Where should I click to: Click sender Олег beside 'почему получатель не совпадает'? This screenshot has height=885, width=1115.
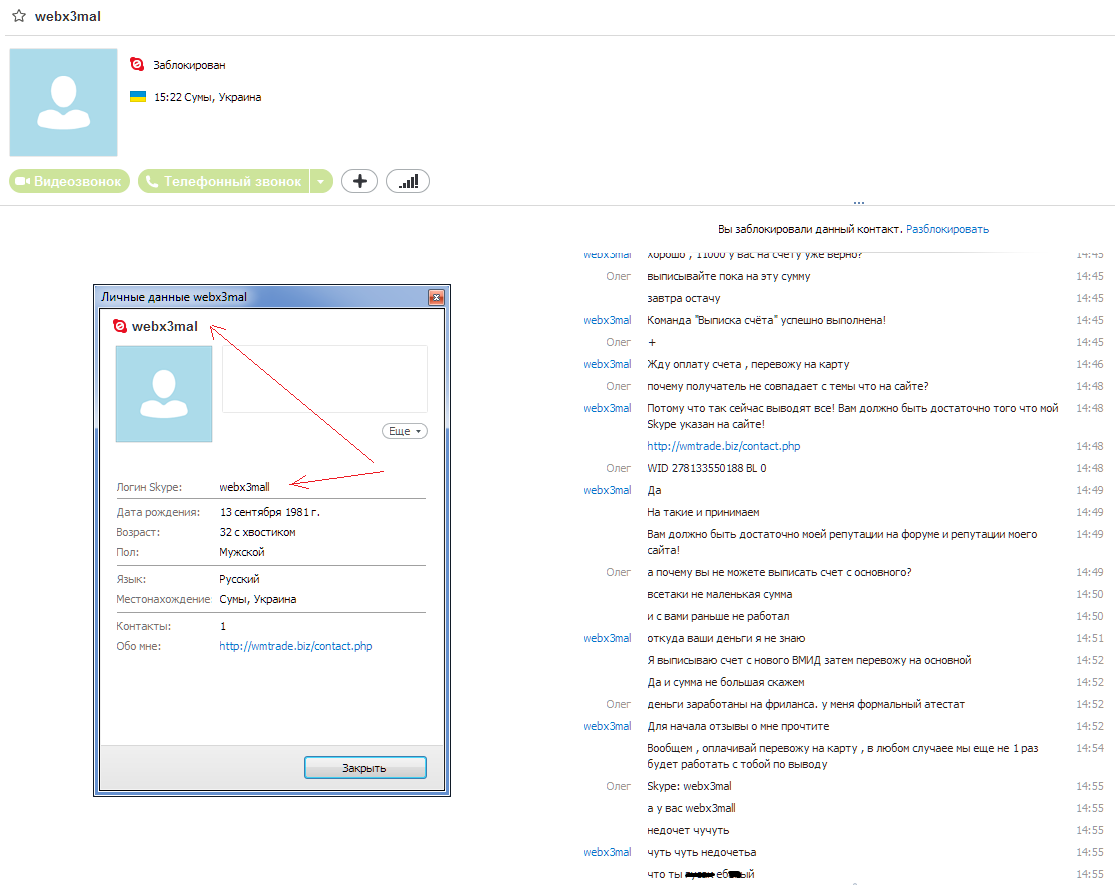coord(618,386)
